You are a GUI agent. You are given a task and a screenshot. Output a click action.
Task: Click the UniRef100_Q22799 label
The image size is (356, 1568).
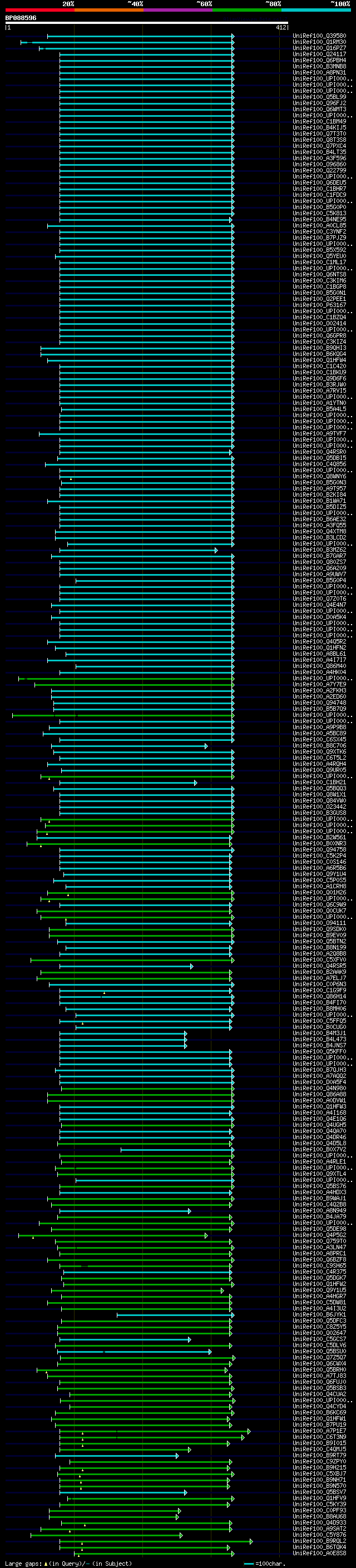pos(319,170)
